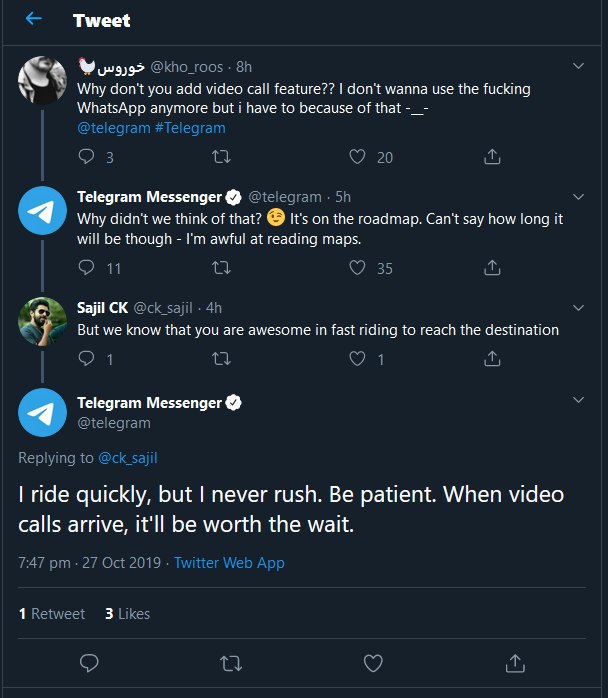Open more options on Sajil CK's reply
608x698 pixels.
[x=578, y=306]
